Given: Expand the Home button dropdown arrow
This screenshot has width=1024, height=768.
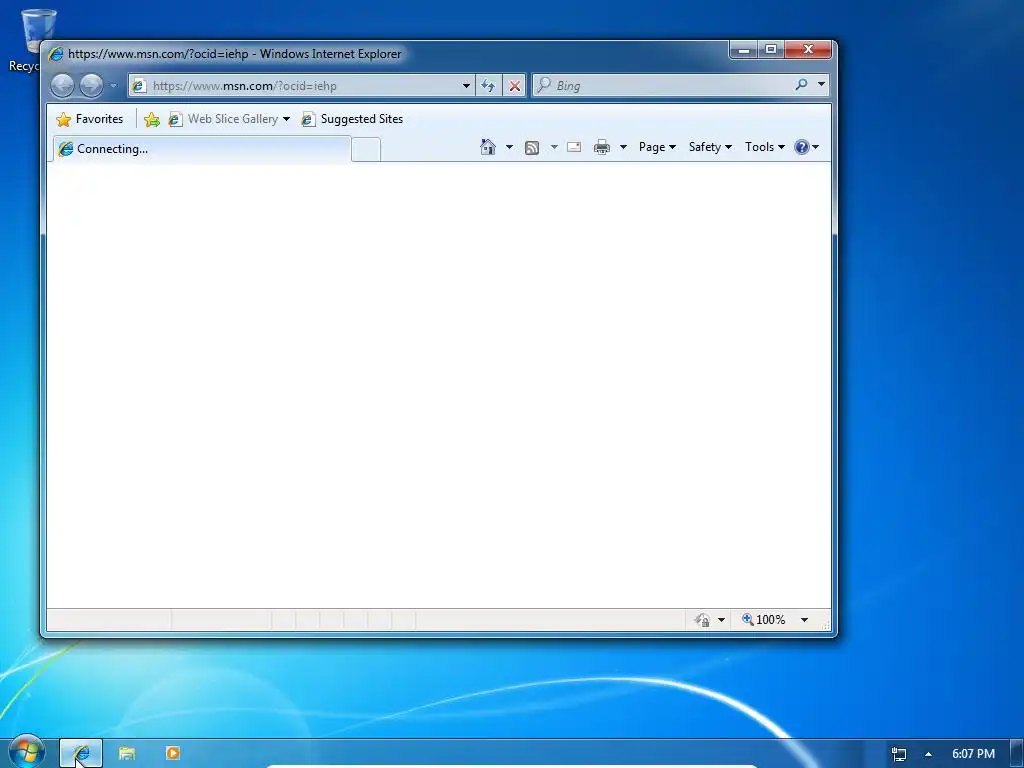Looking at the screenshot, I should point(509,147).
